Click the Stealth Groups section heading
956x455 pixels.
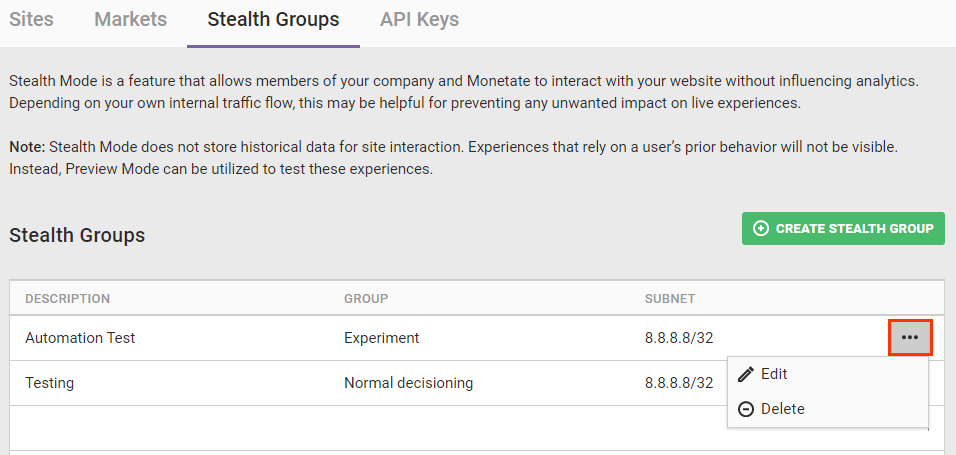[77, 236]
